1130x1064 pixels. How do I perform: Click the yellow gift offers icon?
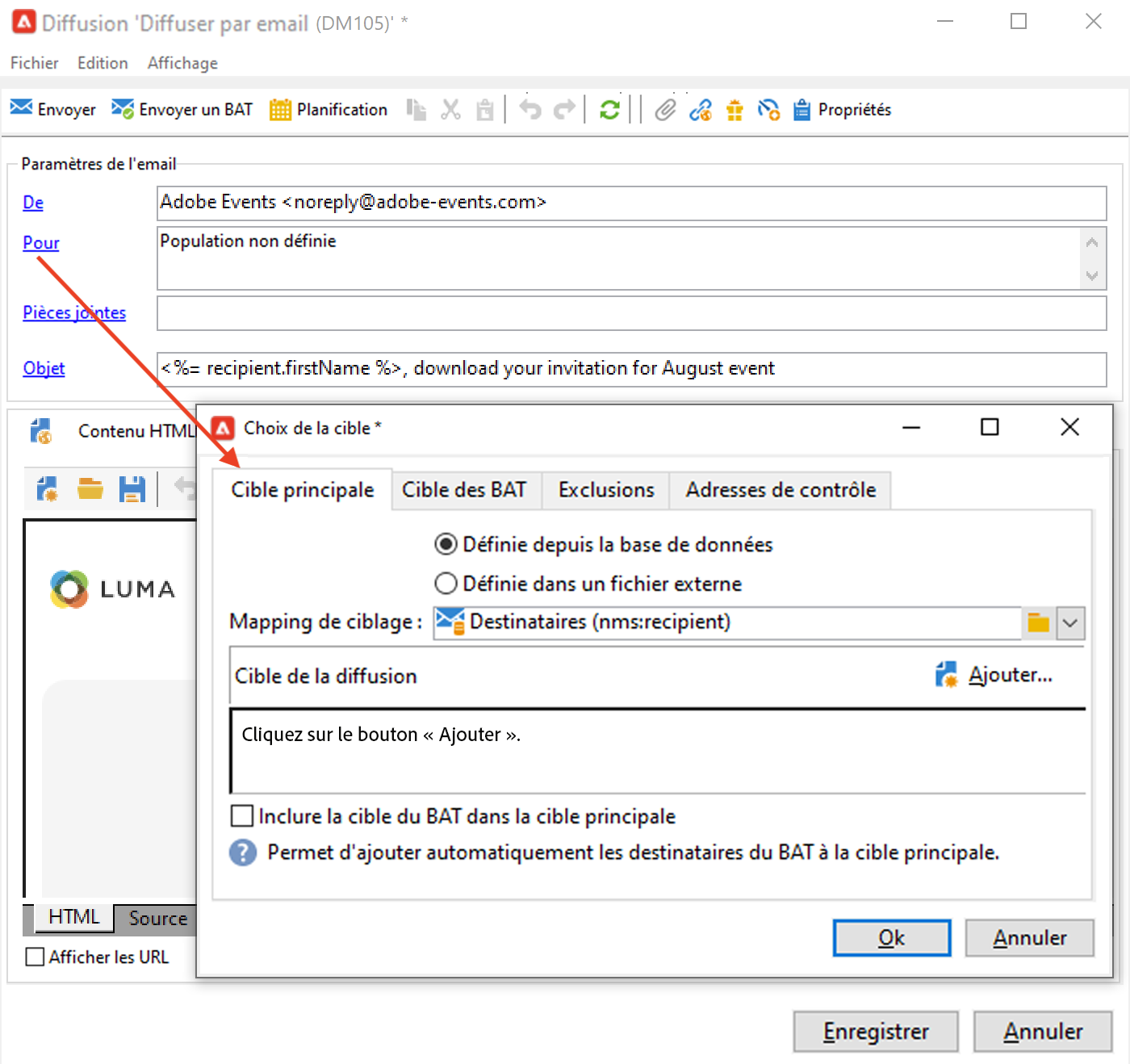point(734,109)
